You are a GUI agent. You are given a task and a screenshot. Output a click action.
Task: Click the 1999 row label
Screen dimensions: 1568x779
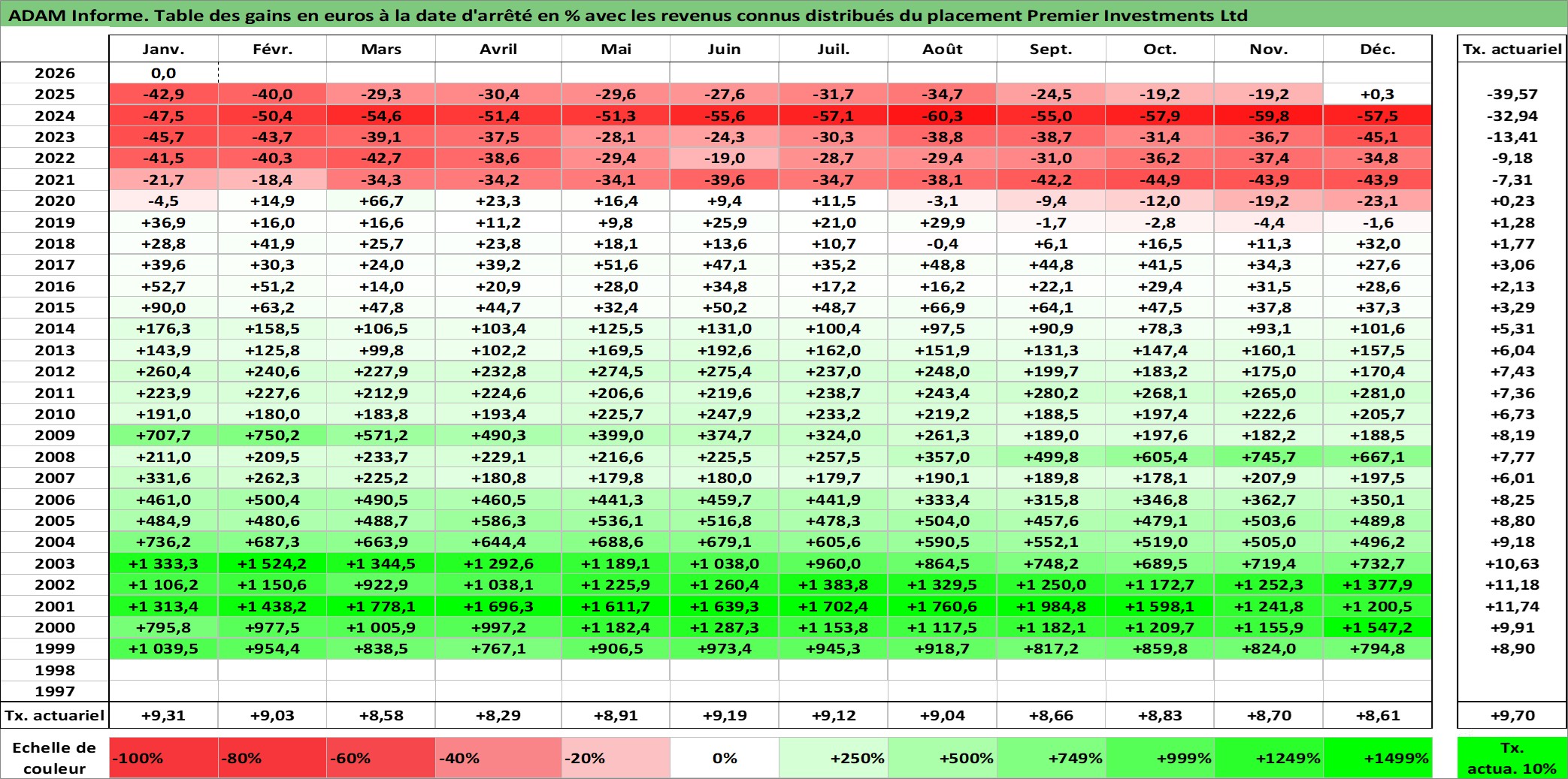point(55,648)
